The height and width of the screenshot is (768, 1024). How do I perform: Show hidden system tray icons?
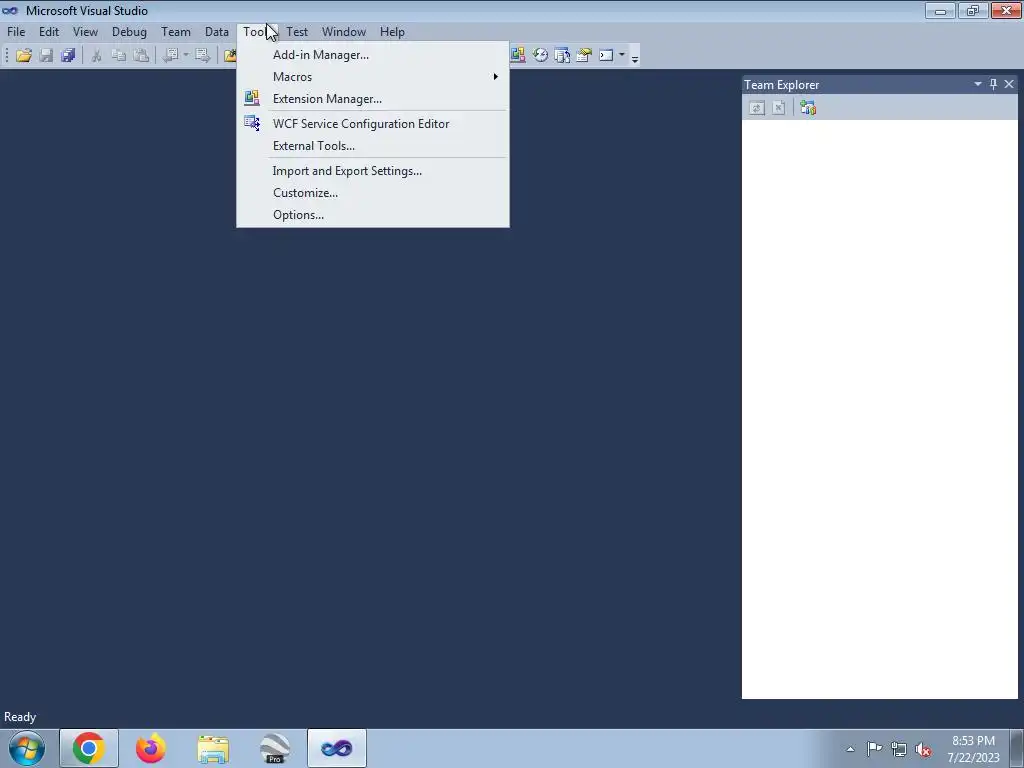click(x=850, y=749)
